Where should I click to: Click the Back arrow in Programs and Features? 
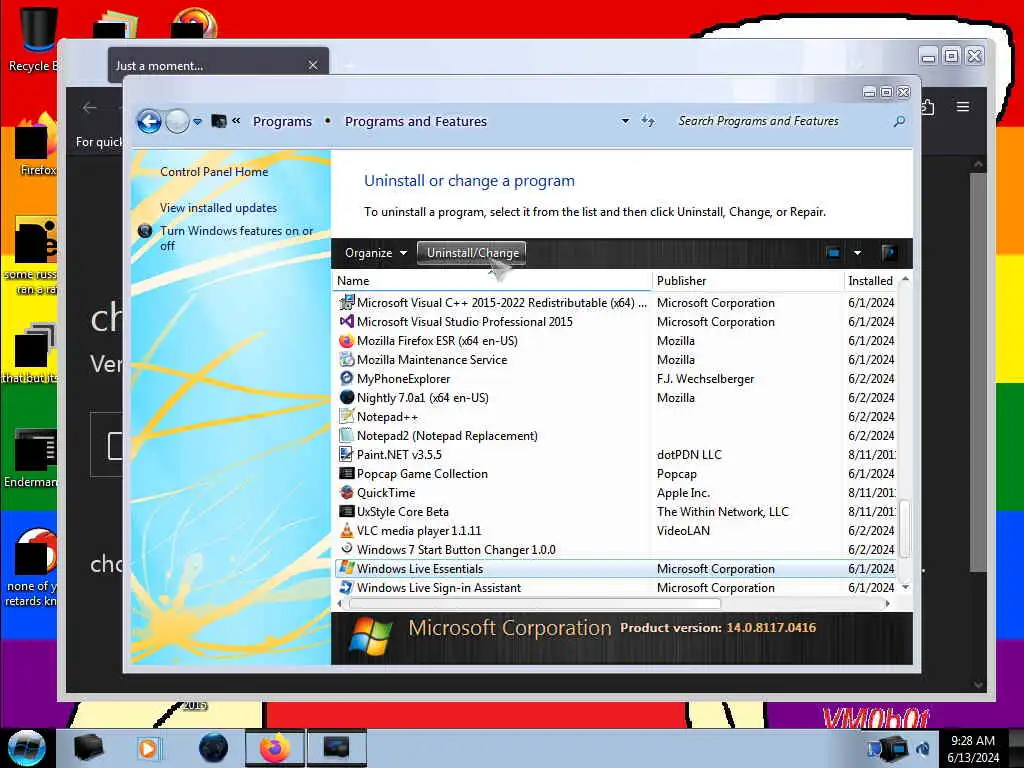tap(149, 121)
